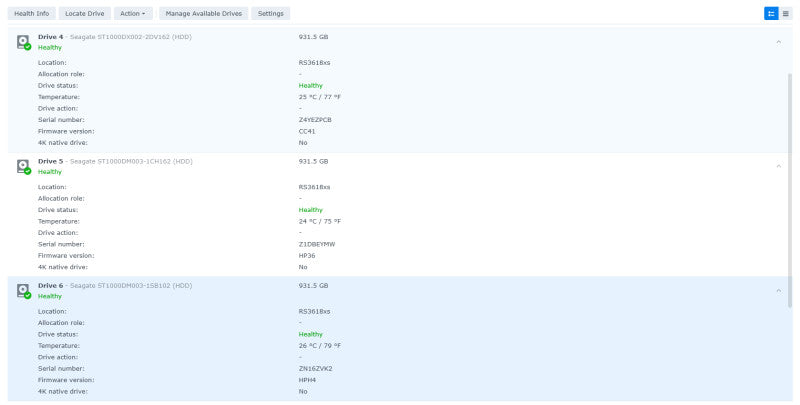Click Drive 6 temperature 26 °C / 79 °F

pyautogui.click(x=320, y=346)
